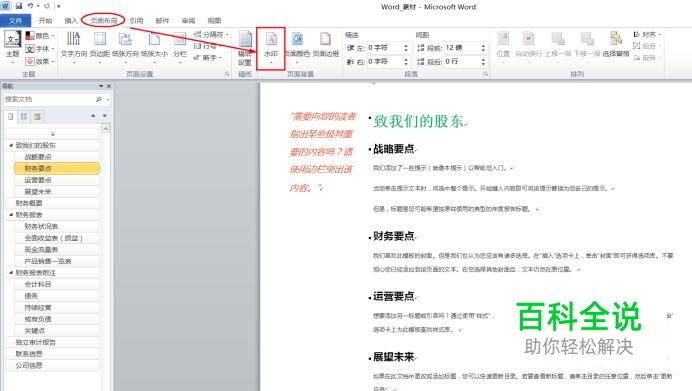This screenshot has height=391, width=692.
Task: Click the Redo icon in the quick access toolbar
Action: pos(46,6)
